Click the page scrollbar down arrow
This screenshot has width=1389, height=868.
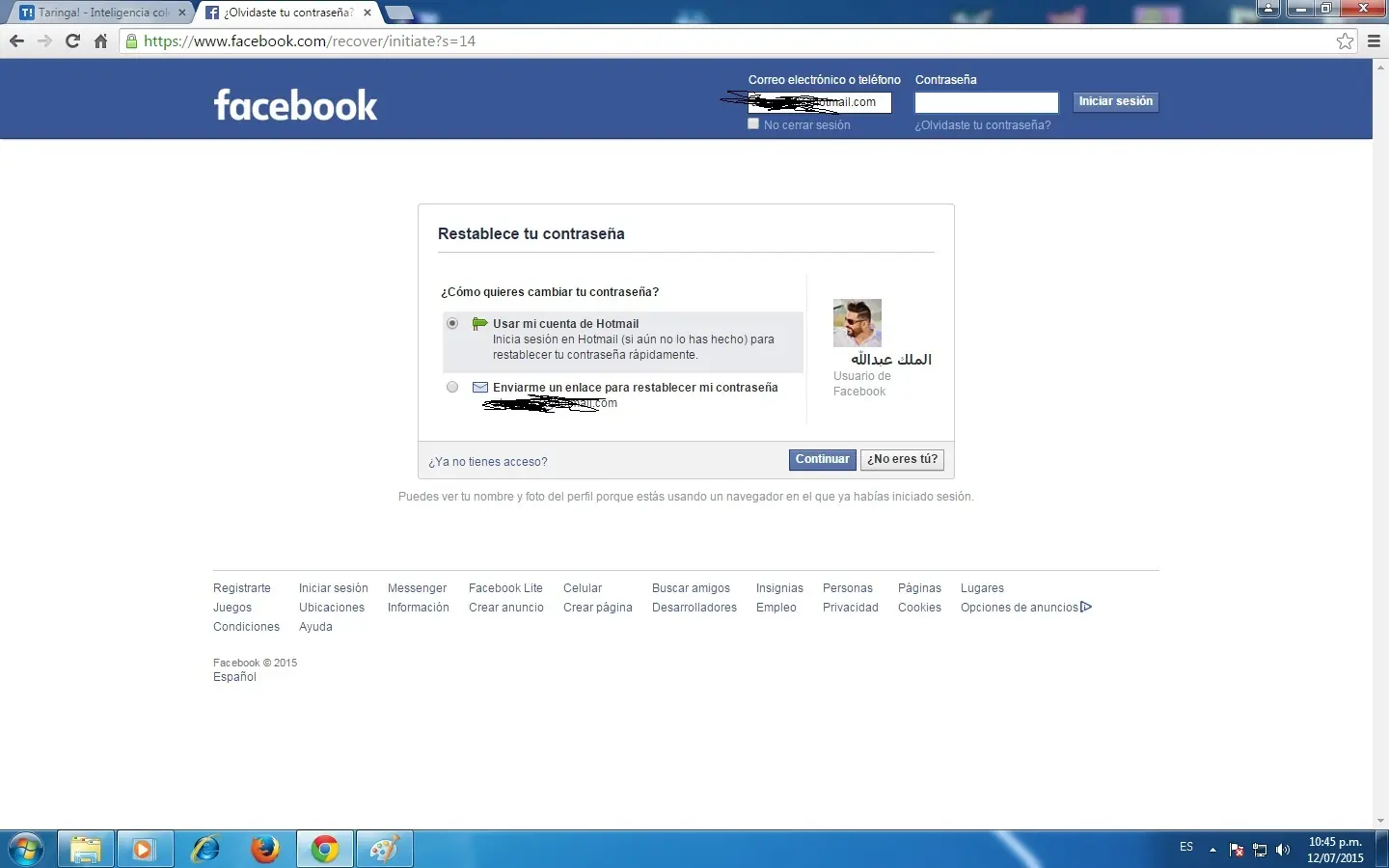click(1380, 821)
